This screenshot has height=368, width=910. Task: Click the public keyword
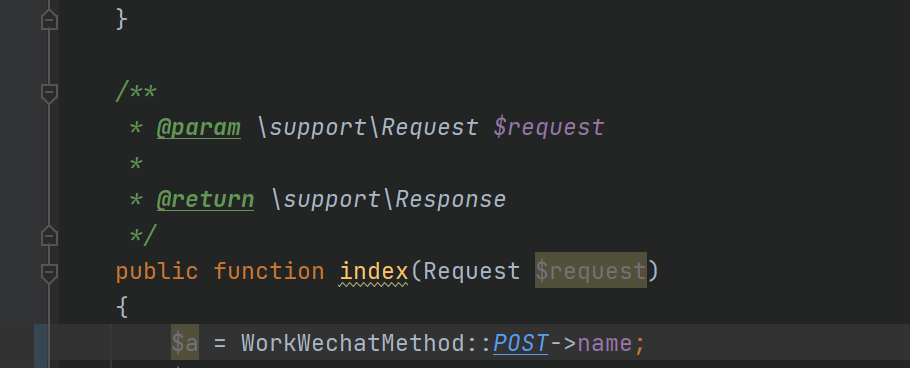coord(157,271)
